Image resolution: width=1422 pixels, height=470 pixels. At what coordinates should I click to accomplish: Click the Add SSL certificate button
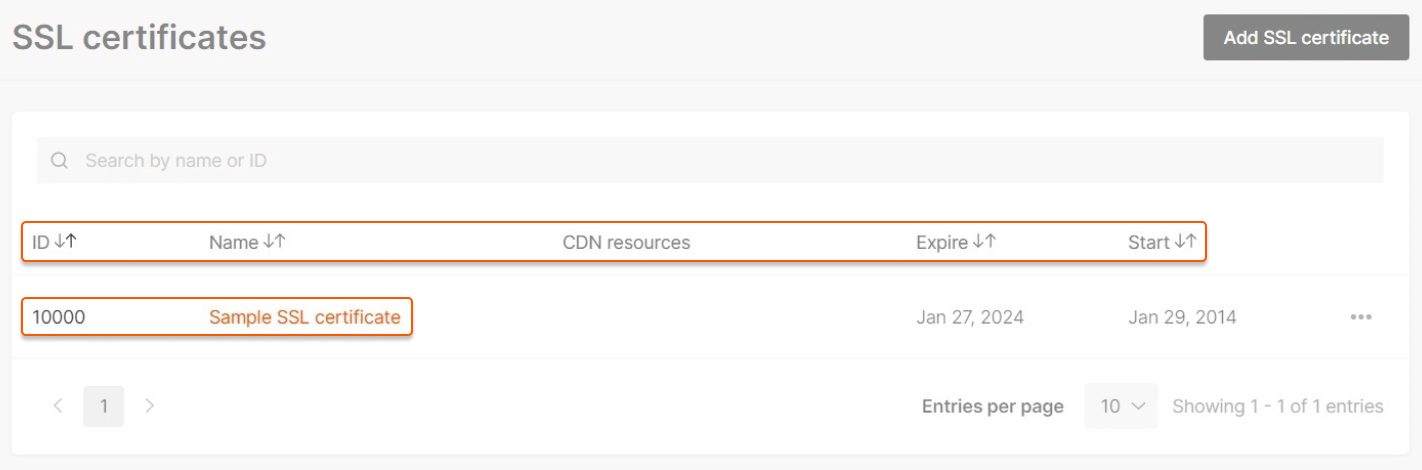point(1305,38)
